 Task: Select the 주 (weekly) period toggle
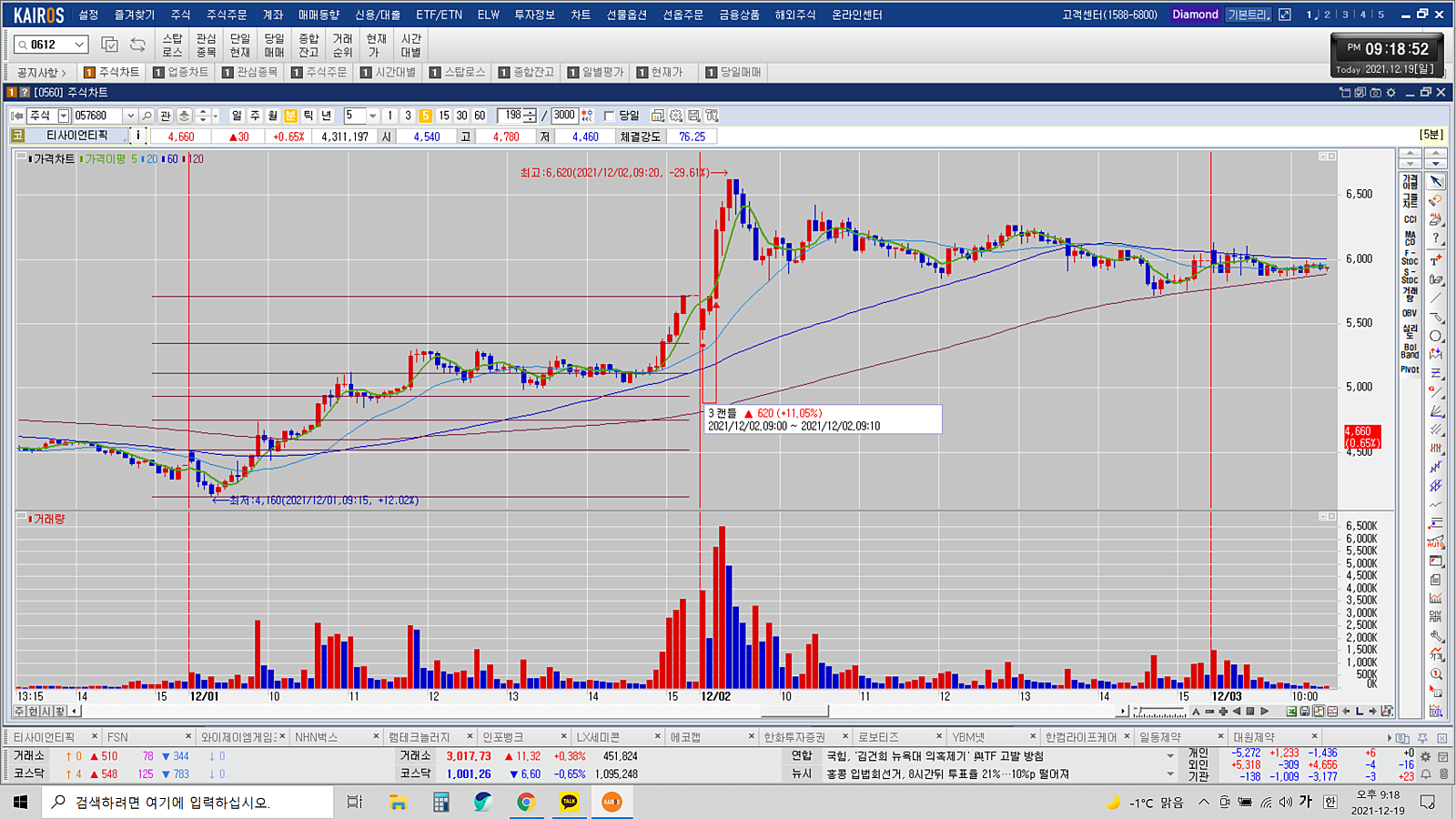(x=255, y=116)
